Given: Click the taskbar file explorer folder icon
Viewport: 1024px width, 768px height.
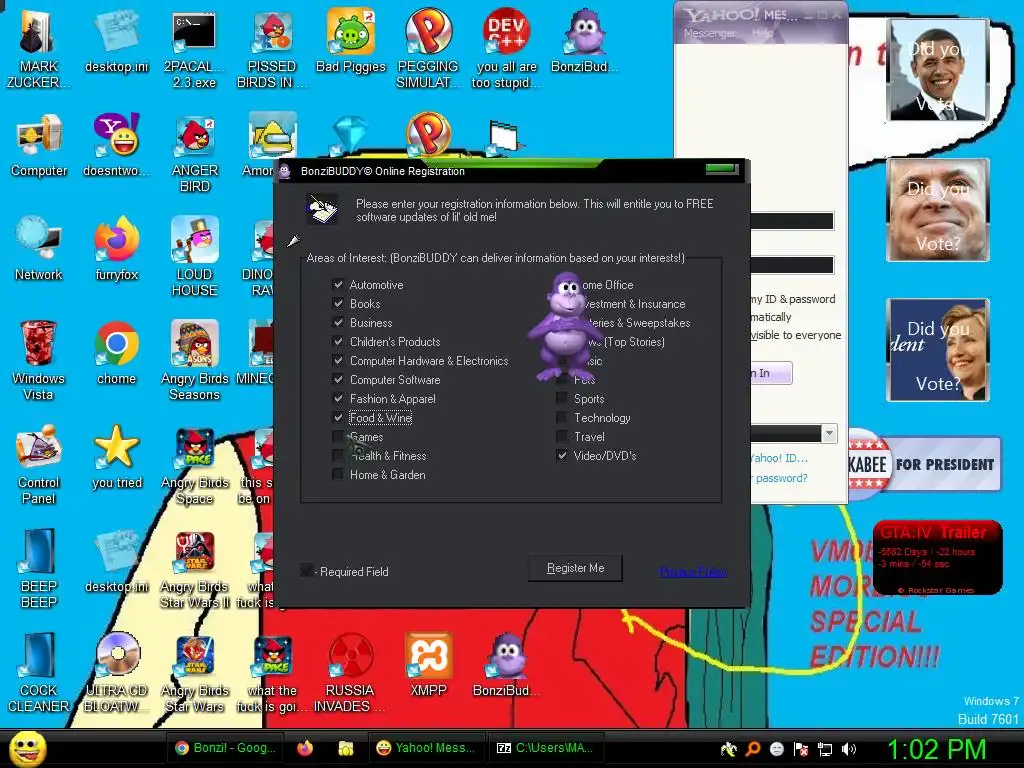Looking at the screenshot, I should click(x=345, y=748).
